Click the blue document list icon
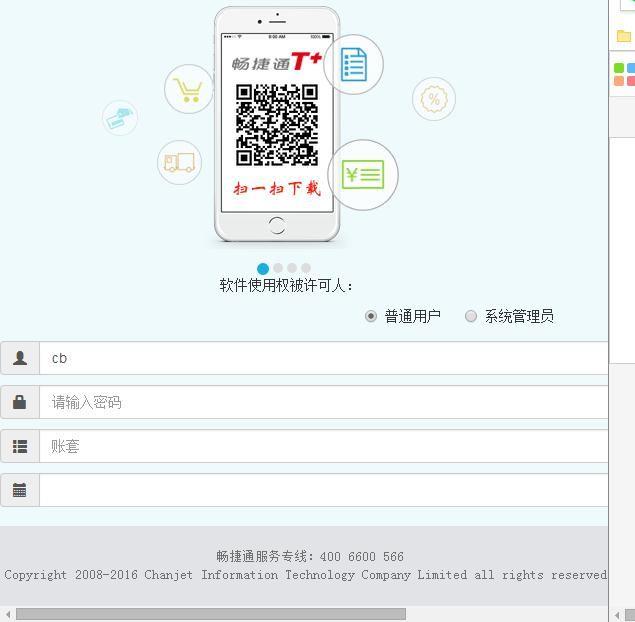The image size is (635, 622). 354,64
